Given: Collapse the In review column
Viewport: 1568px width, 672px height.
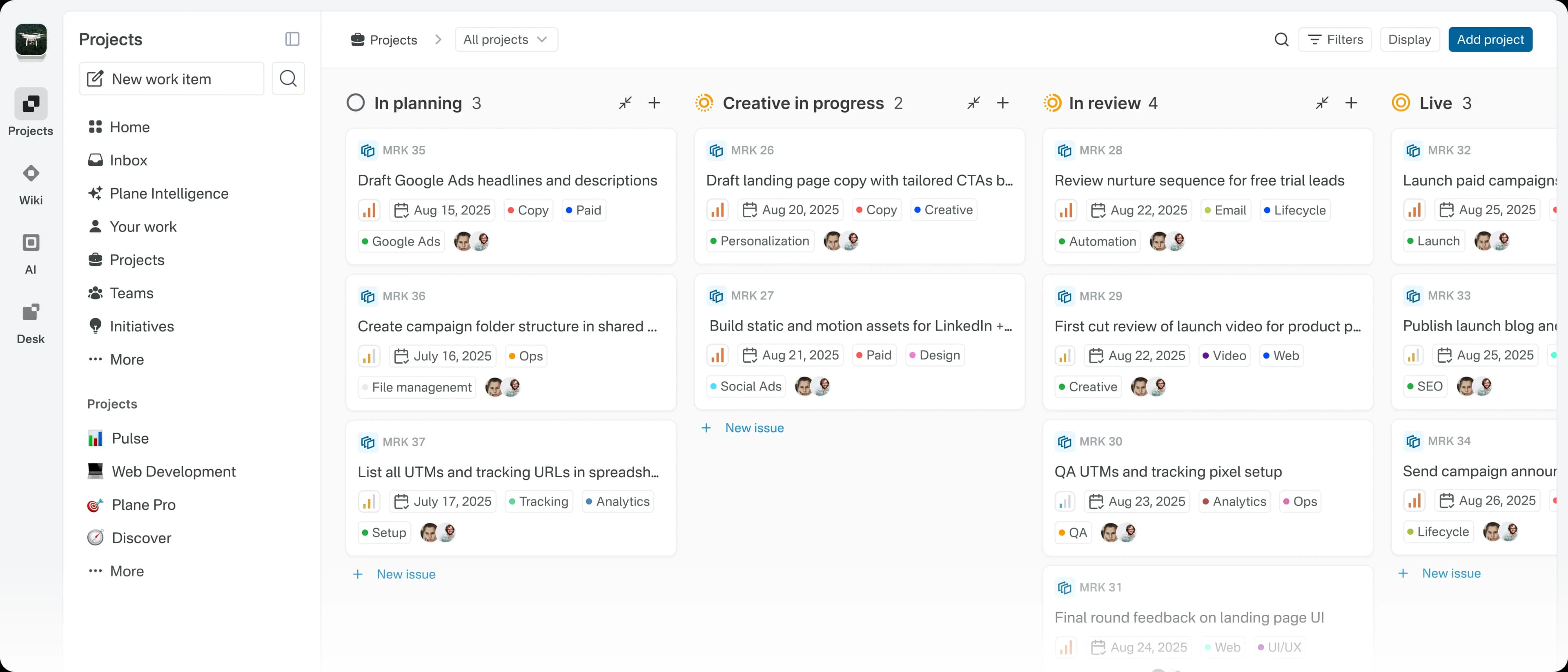Looking at the screenshot, I should pyautogui.click(x=1321, y=103).
